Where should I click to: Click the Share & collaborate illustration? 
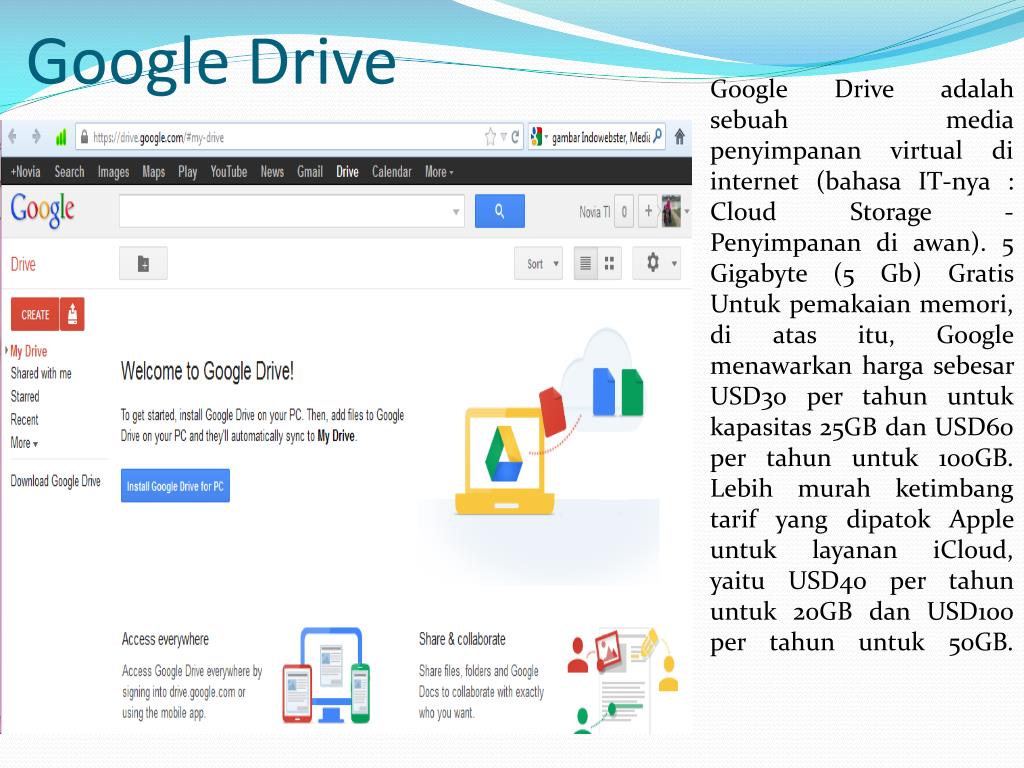click(622, 679)
